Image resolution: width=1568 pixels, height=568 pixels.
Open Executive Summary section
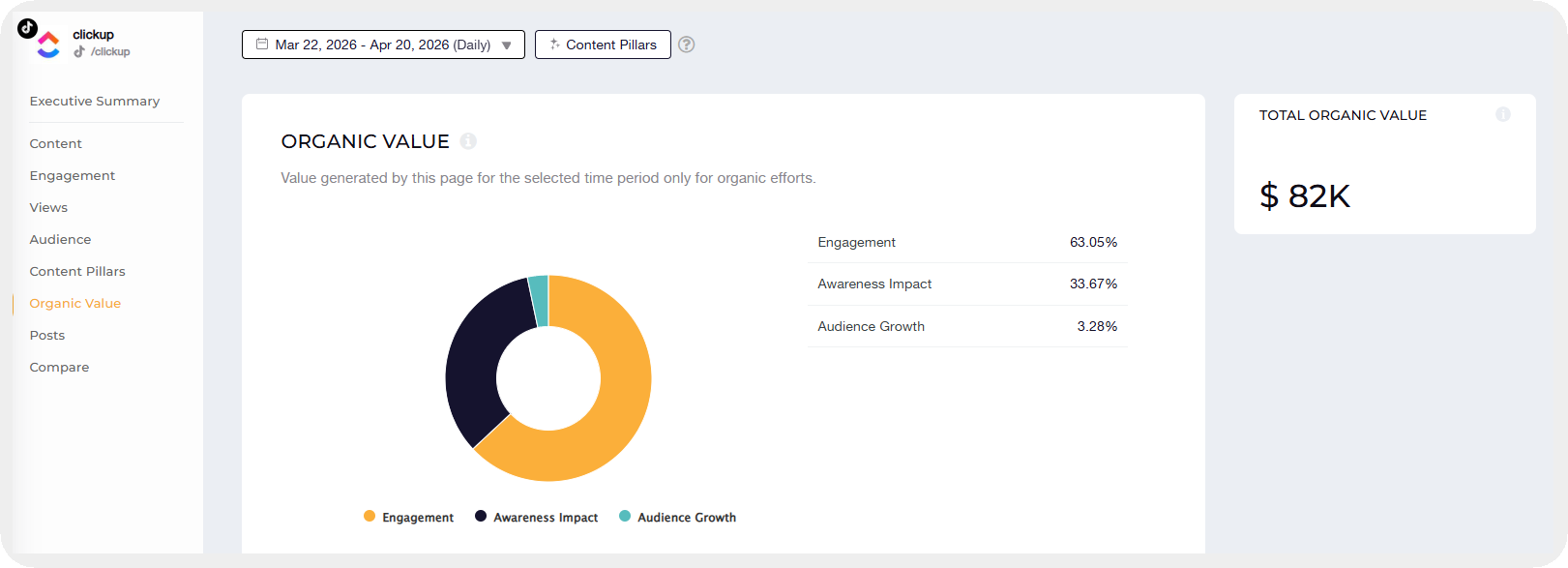pos(95,101)
